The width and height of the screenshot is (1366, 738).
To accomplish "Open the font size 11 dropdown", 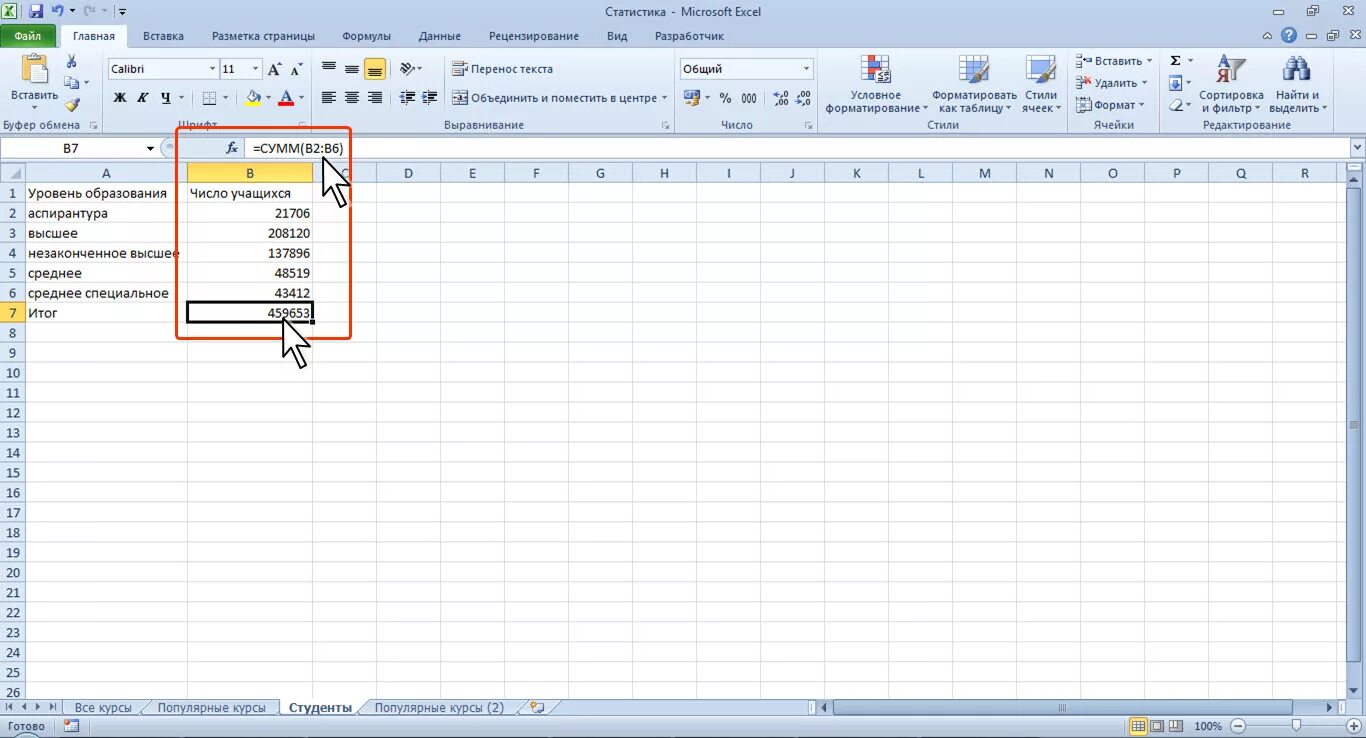I will pyautogui.click(x=255, y=69).
